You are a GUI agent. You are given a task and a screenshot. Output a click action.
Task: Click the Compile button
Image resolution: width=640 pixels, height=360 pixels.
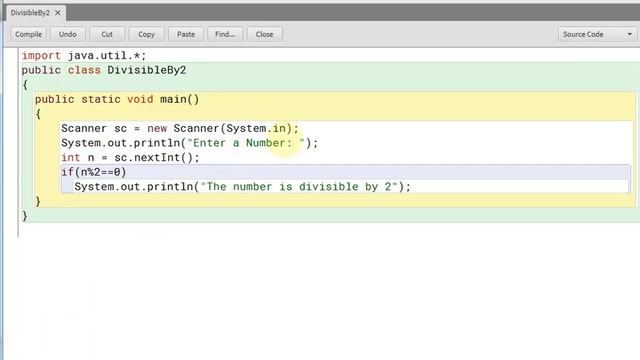[x=29, y=34]
